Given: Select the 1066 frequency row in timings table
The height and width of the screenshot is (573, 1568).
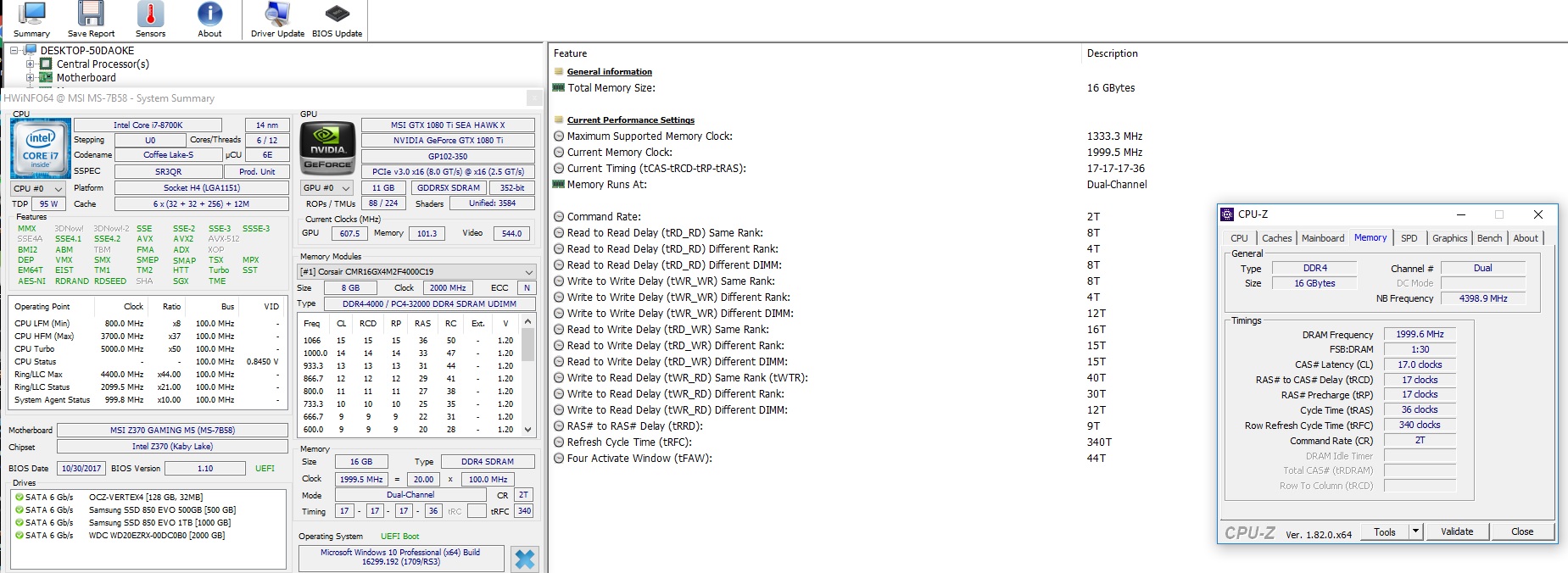Looking at the screenshot, I should click(x=409, y=341).
